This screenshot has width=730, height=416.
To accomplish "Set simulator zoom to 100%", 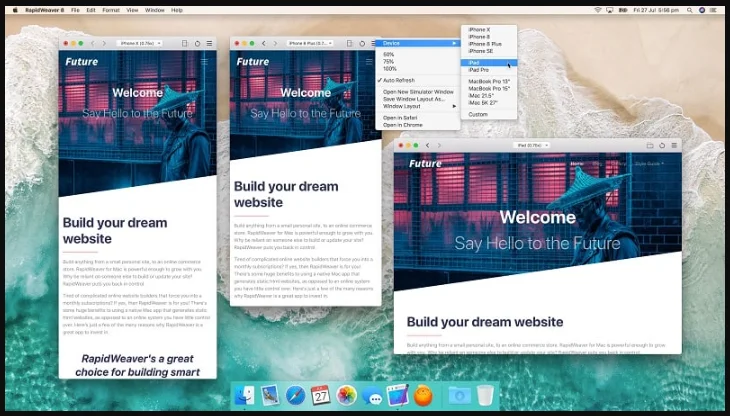I will coord(418,68).
